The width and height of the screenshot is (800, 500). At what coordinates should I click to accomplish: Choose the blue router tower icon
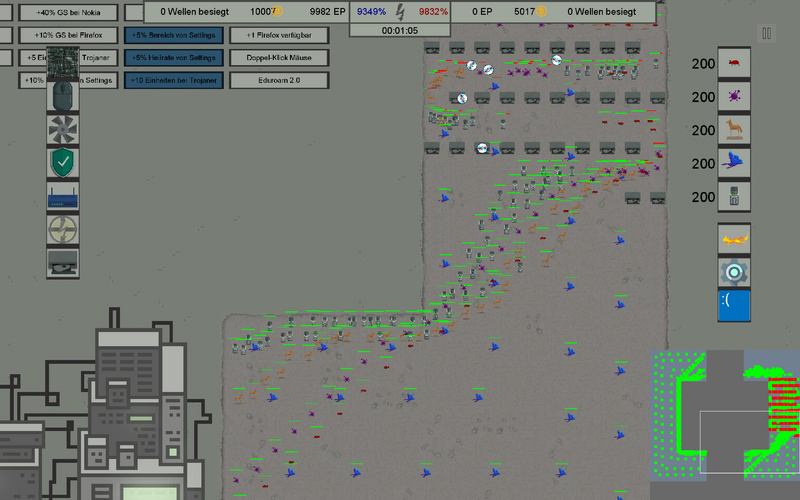[63, 196]
